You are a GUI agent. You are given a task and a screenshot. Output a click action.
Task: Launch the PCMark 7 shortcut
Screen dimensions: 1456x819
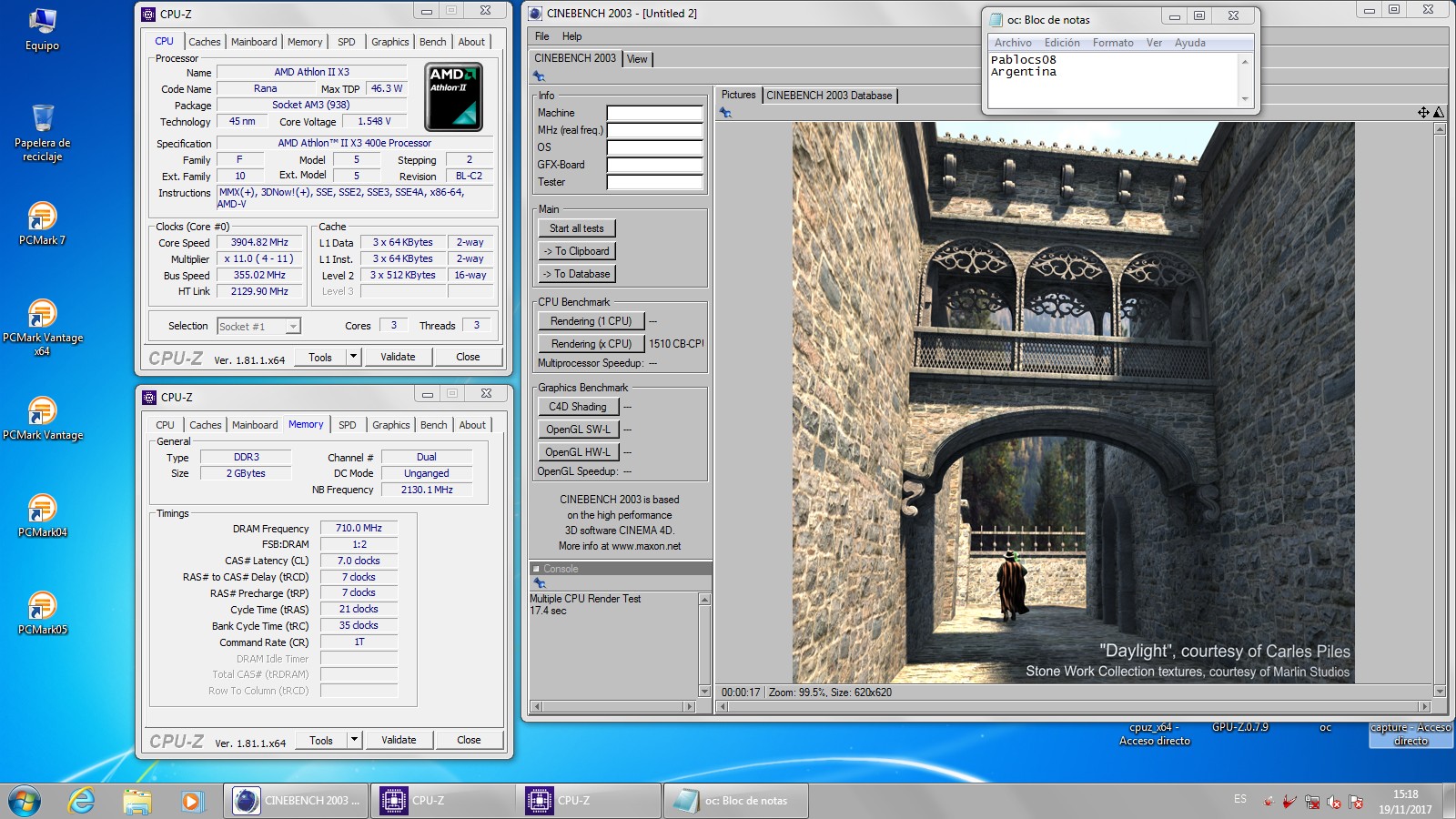[x=42, y=223]
